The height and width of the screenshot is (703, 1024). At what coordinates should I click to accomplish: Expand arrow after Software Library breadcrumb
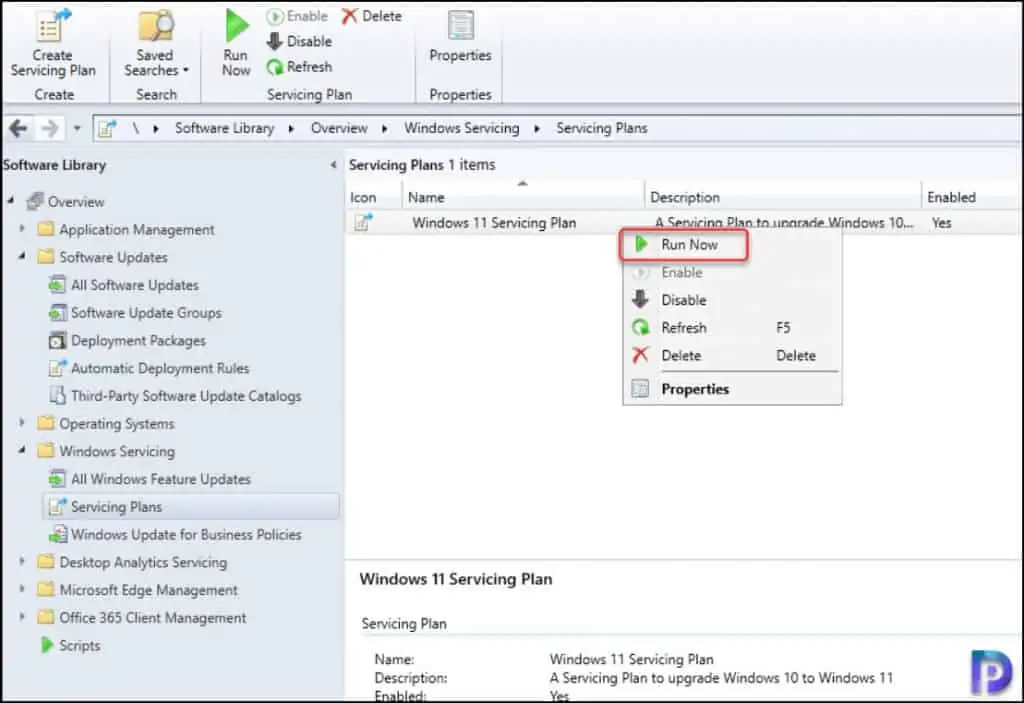[291, 129]
